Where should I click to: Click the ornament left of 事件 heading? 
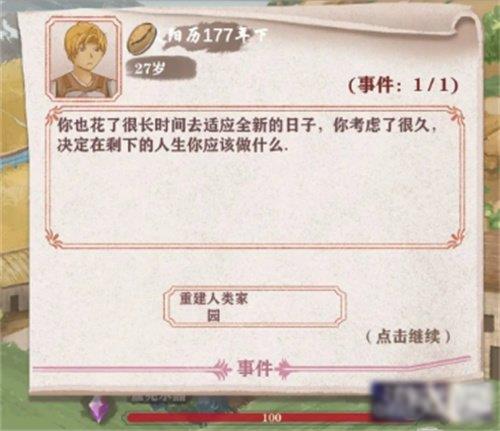(223, 369)
